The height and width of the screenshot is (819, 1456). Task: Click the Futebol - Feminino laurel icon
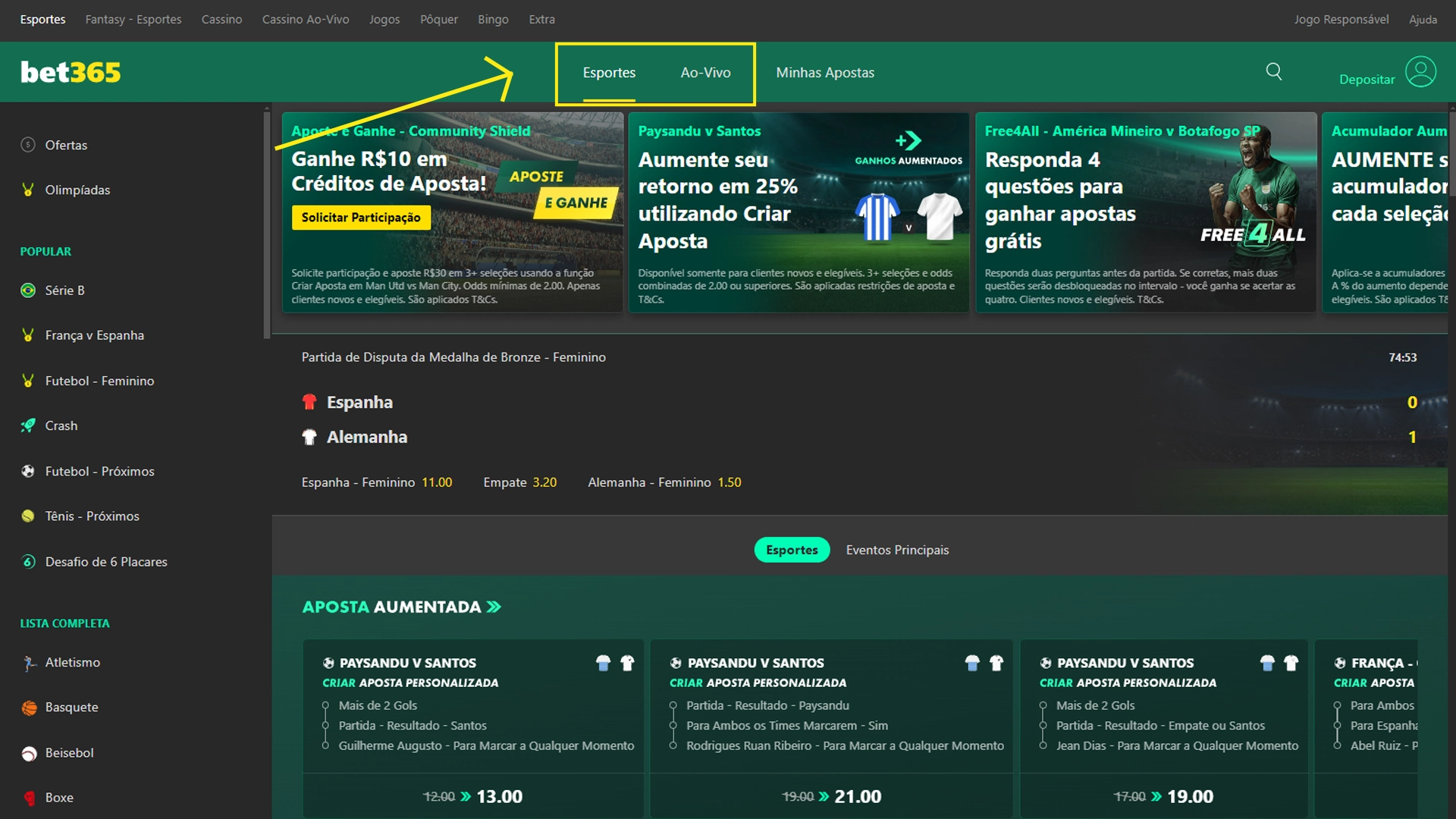coord(28,381)
